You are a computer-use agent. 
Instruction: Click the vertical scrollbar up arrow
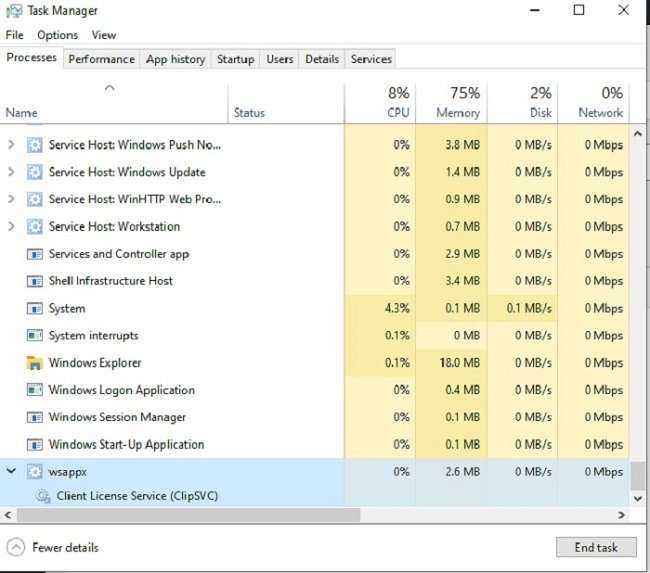pyautogui.click(x=638, y=134)
